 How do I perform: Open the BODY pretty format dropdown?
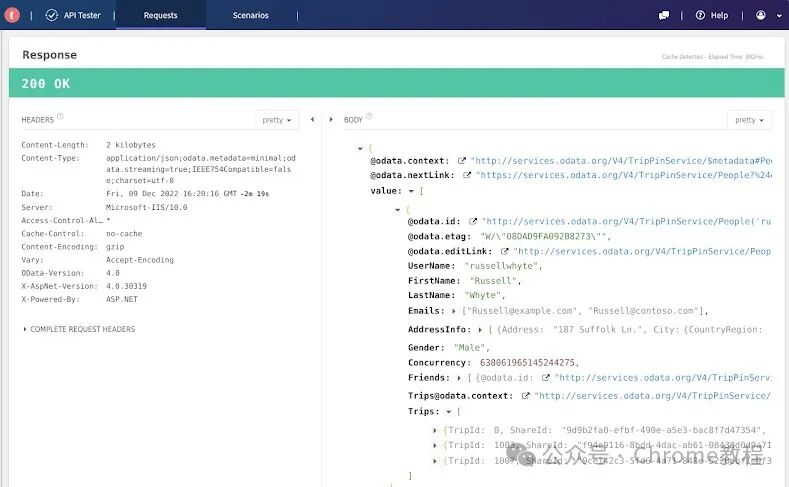749,120
